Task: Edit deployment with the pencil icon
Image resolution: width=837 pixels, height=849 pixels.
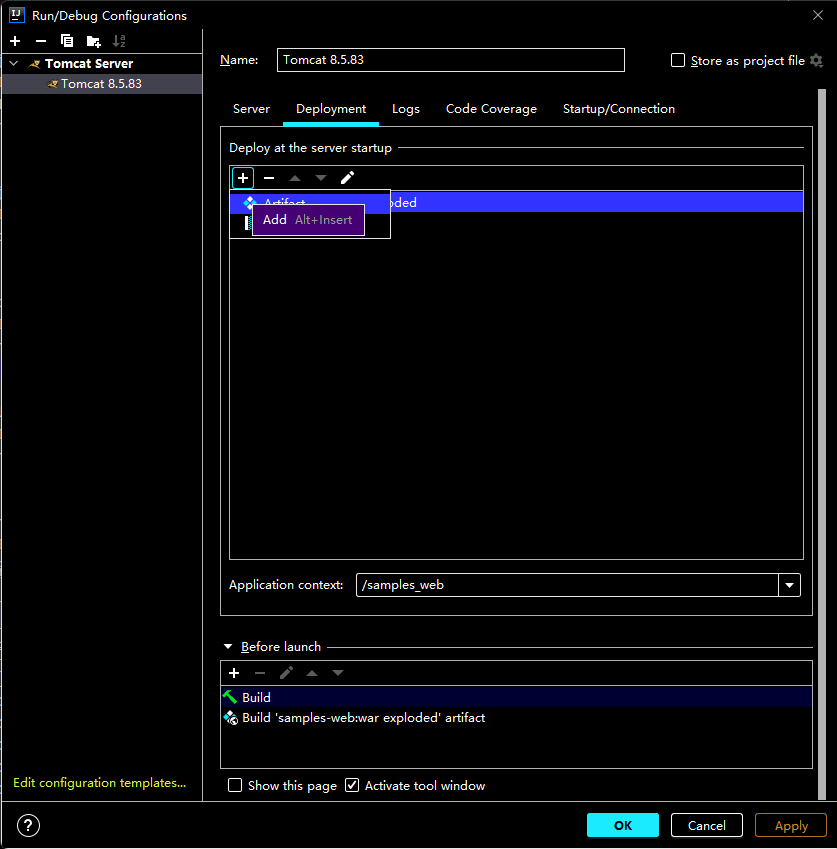Action: 347,178
